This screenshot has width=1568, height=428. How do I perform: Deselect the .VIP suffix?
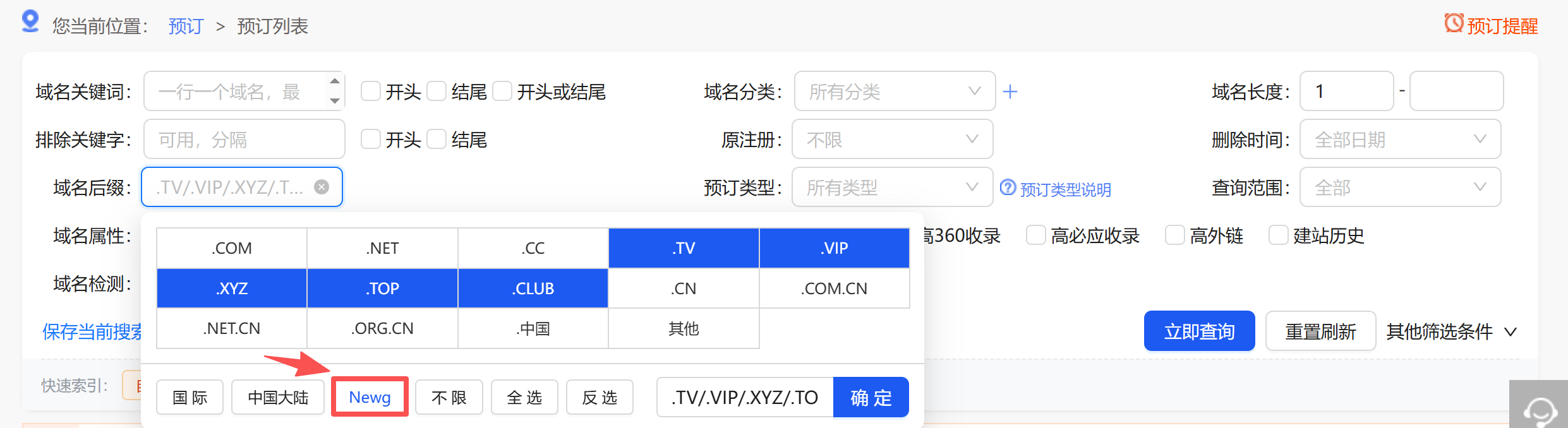click(835, 248)
